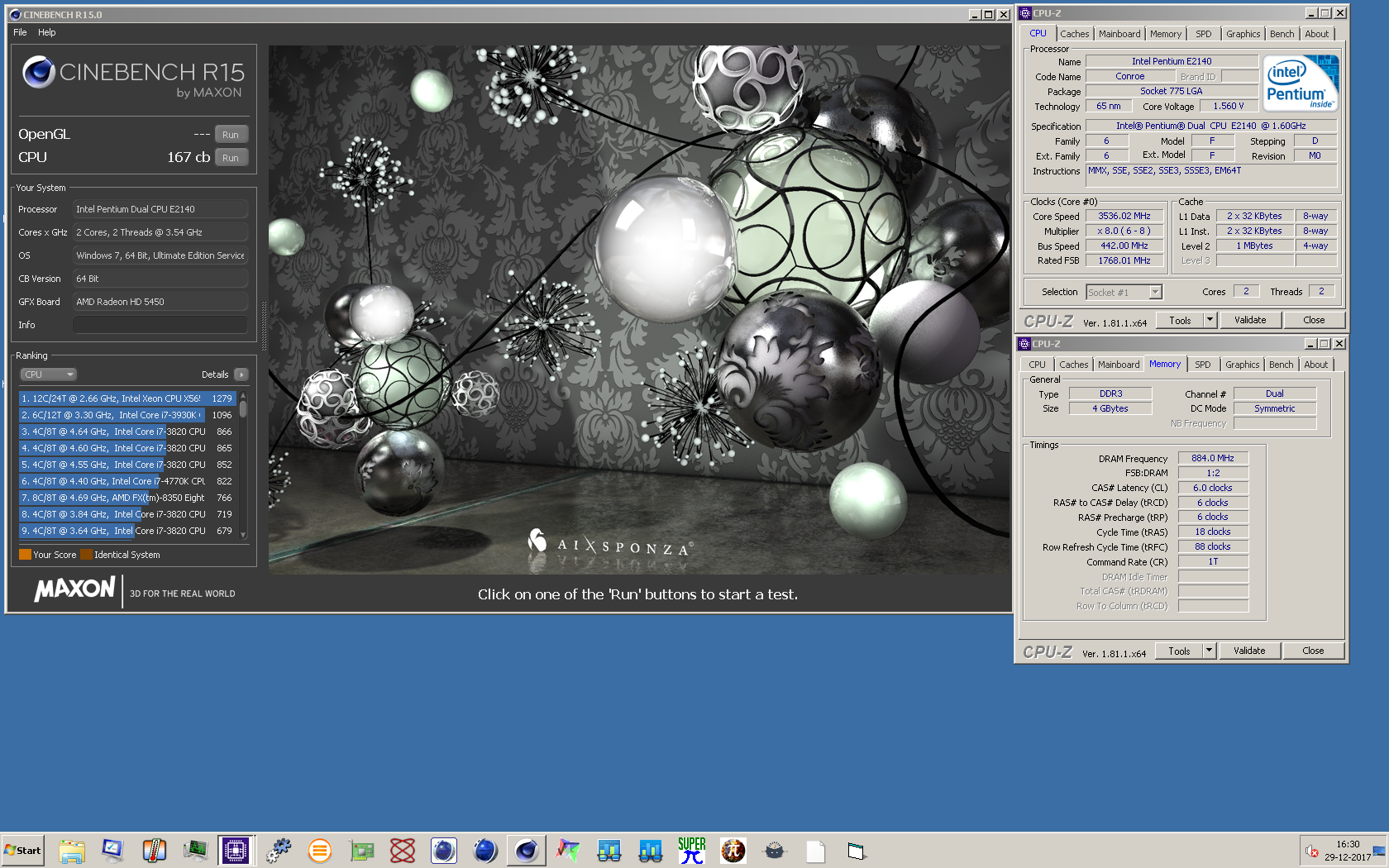Run the OpenGL benchmark test
The width and height of the screenshot is (1389, 868).
(x=231, y=135)
